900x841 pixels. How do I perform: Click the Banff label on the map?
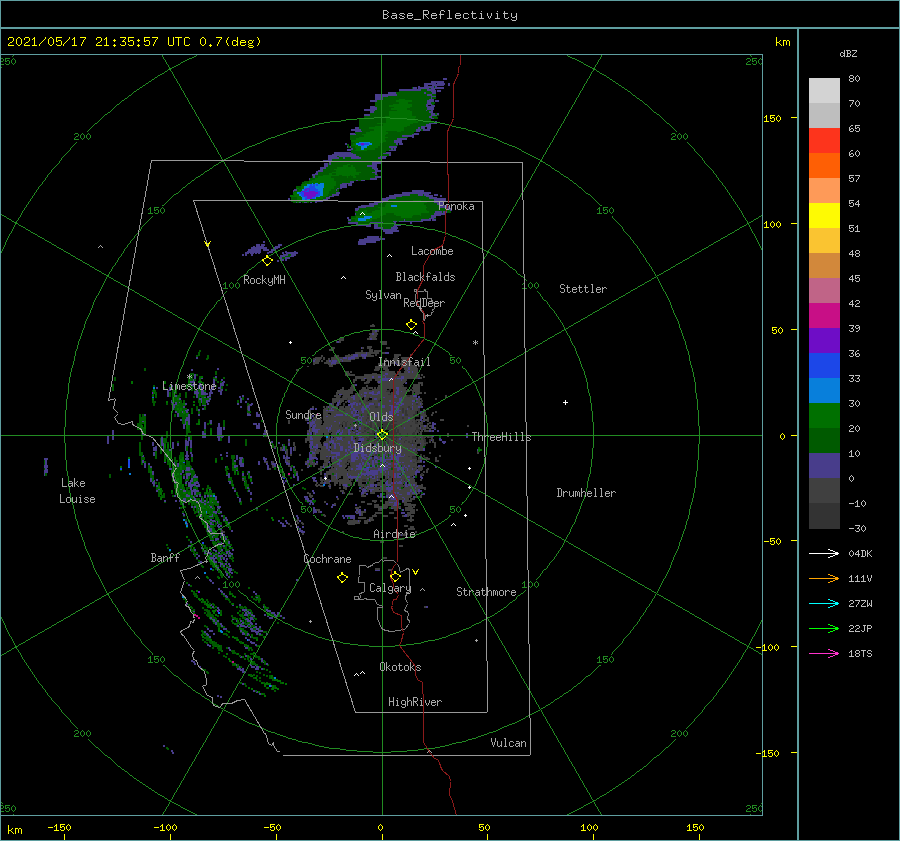coord(165,557)
